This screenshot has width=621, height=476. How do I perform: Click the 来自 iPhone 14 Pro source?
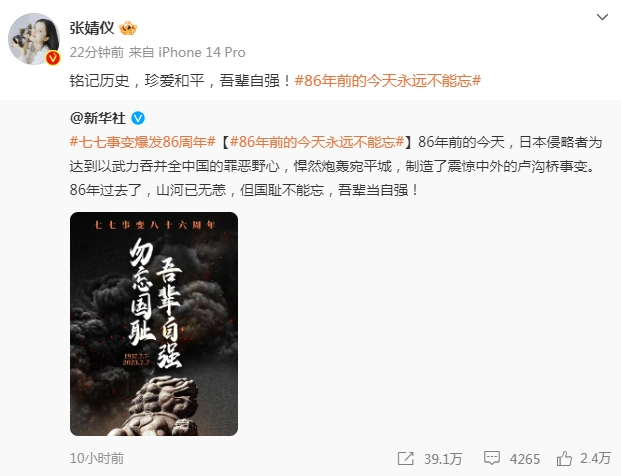[187, 52]
